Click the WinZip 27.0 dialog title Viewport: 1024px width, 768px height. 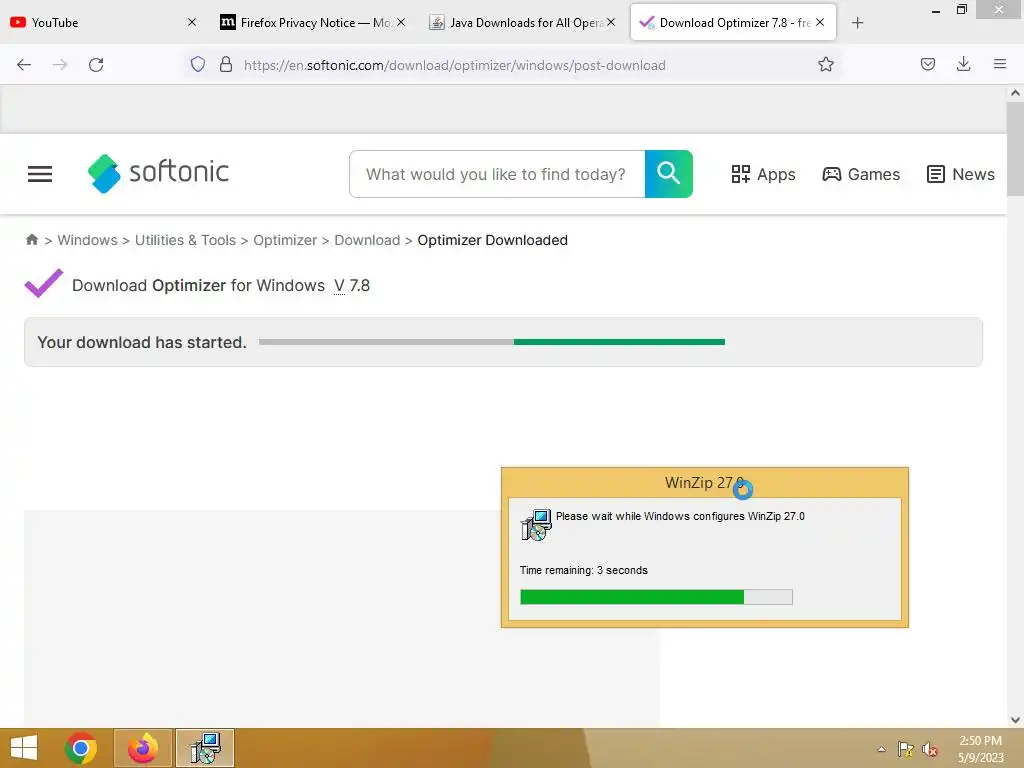[x=704, y=483]
